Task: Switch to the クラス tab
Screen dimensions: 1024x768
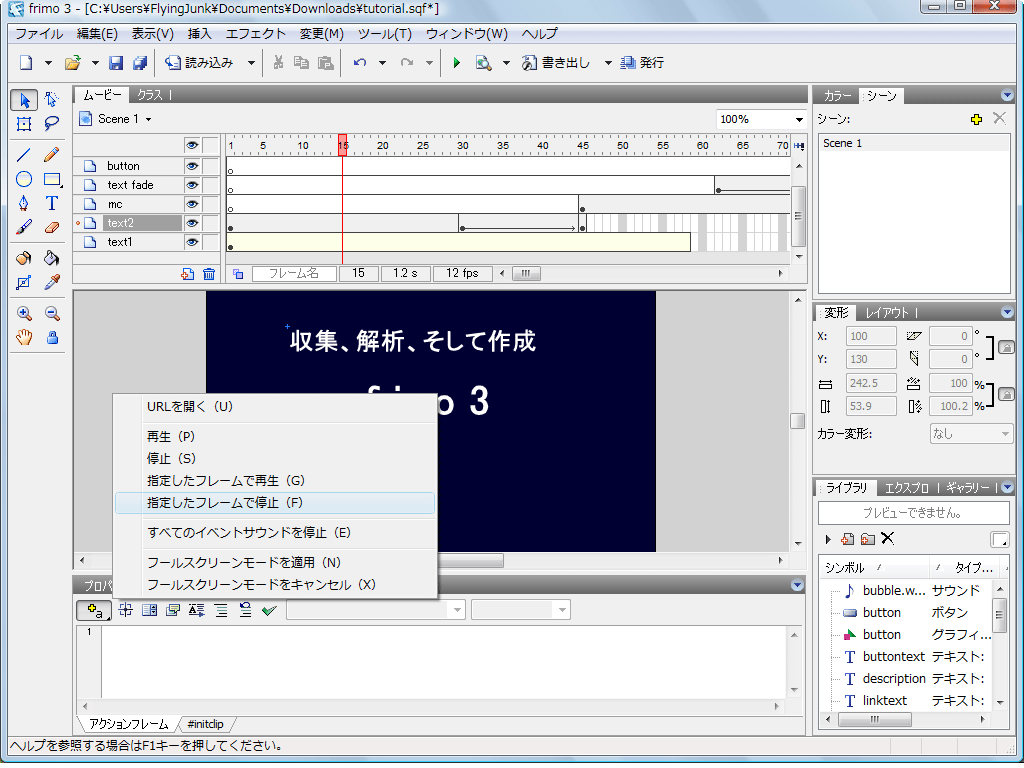Action: click(x=150, y=95)
